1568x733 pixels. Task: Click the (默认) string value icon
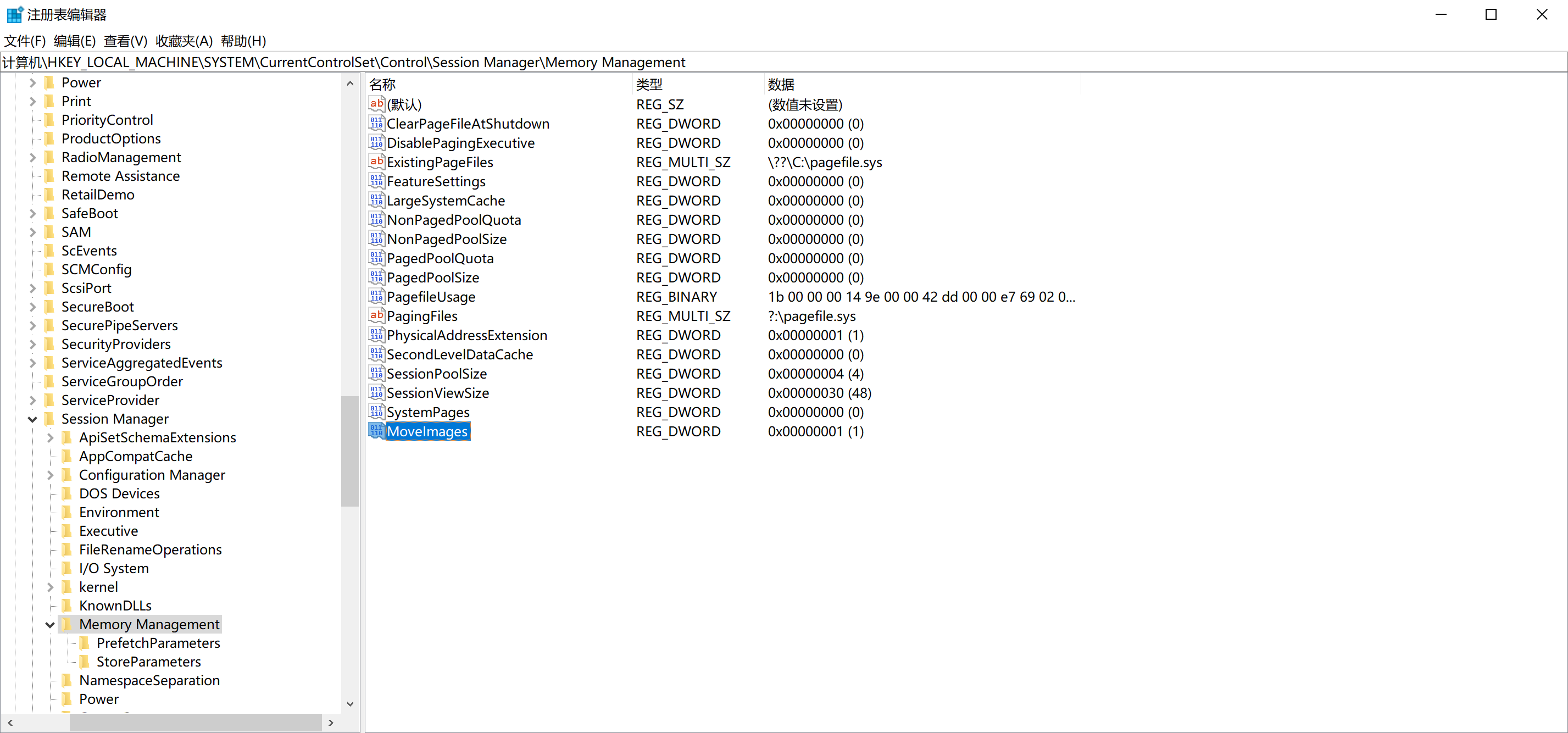pos(376,104)
